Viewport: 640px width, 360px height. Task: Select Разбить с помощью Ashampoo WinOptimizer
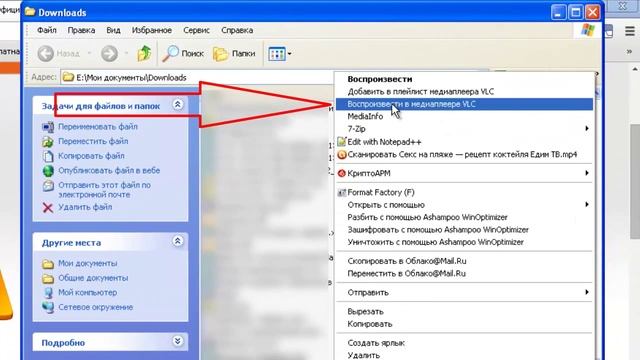click(x=464, y=217)
